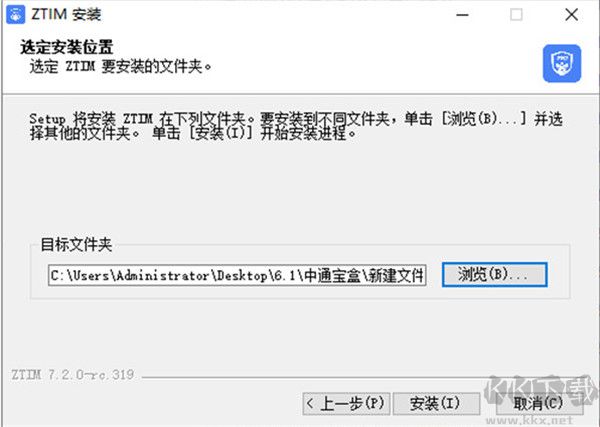Minimize the ZTIM installer window
This screenshot has height=427, width=600.
click(463, 15)
